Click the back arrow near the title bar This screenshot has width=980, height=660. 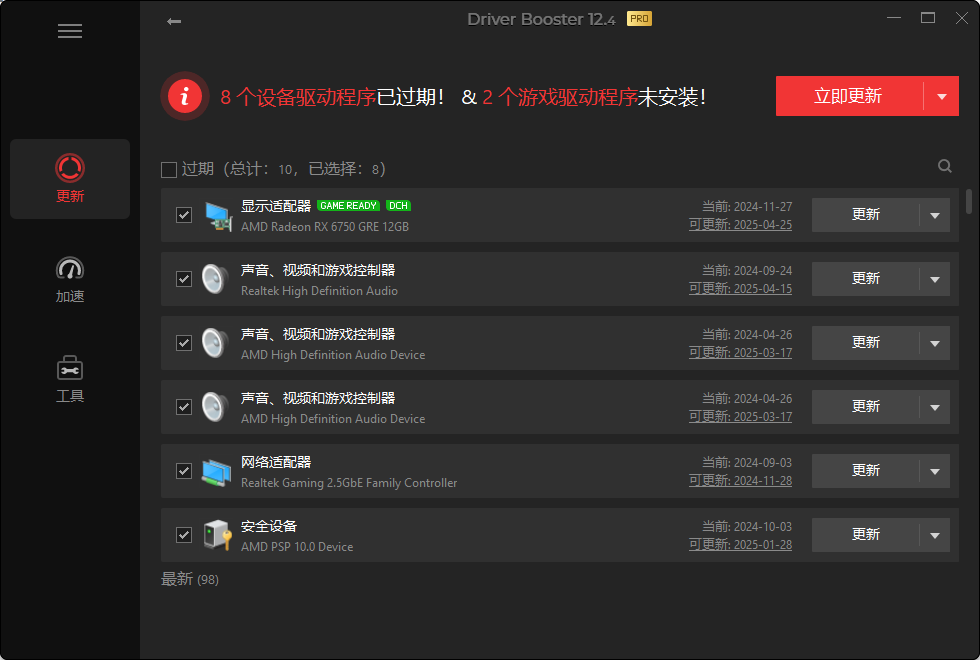click(173, 20)
